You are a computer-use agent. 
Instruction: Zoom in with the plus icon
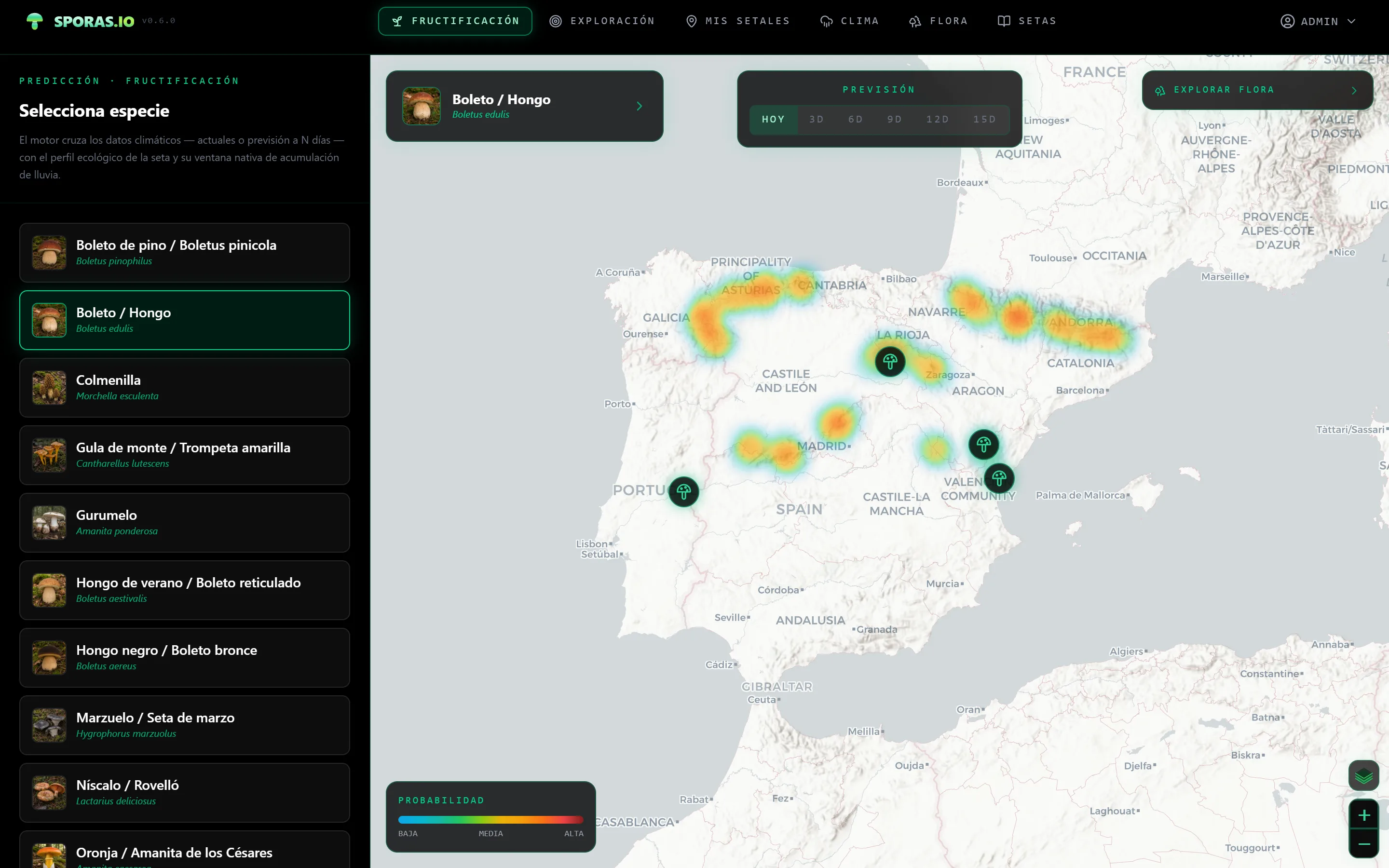tap(1364, 814)
